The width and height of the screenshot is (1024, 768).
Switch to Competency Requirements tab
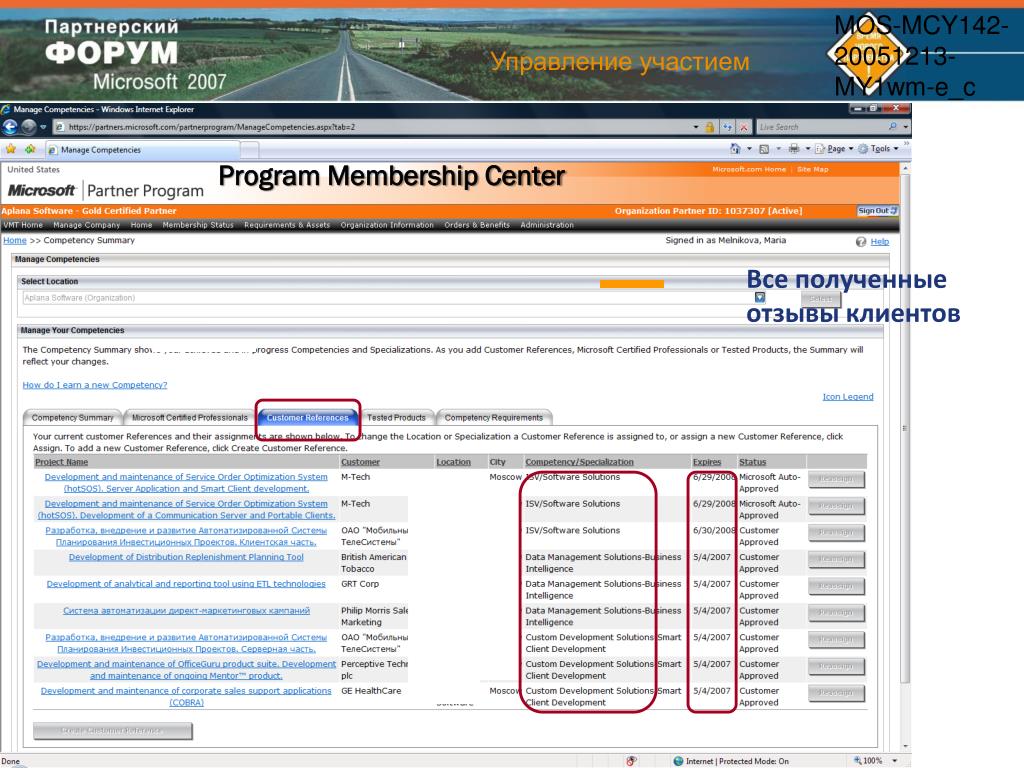(x=494, y=418)
